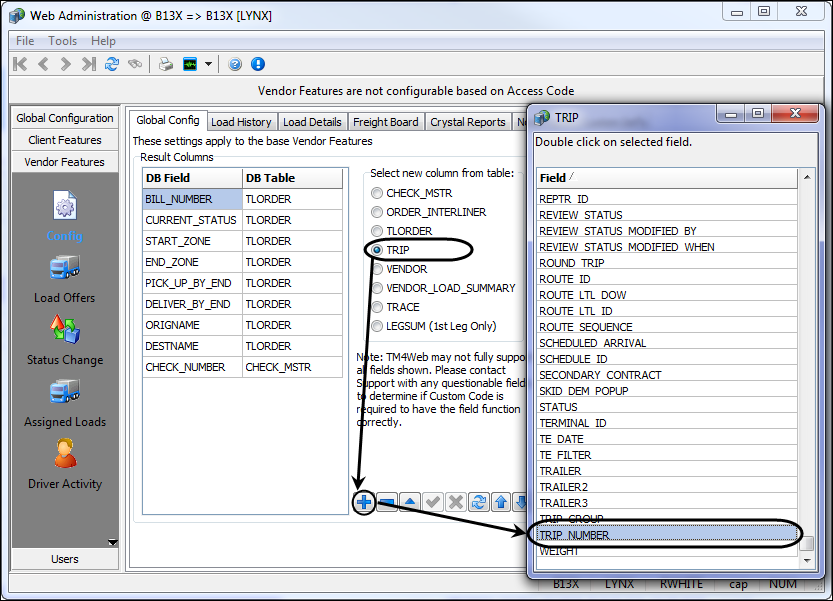Click the Global Configuration panel button
The width and height of the screenshot is (833, 601).
coord(65,118)
